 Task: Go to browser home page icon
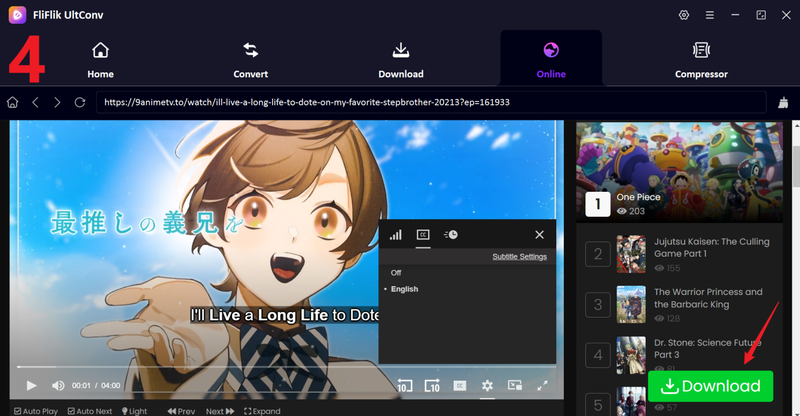[x=12, y=102]
